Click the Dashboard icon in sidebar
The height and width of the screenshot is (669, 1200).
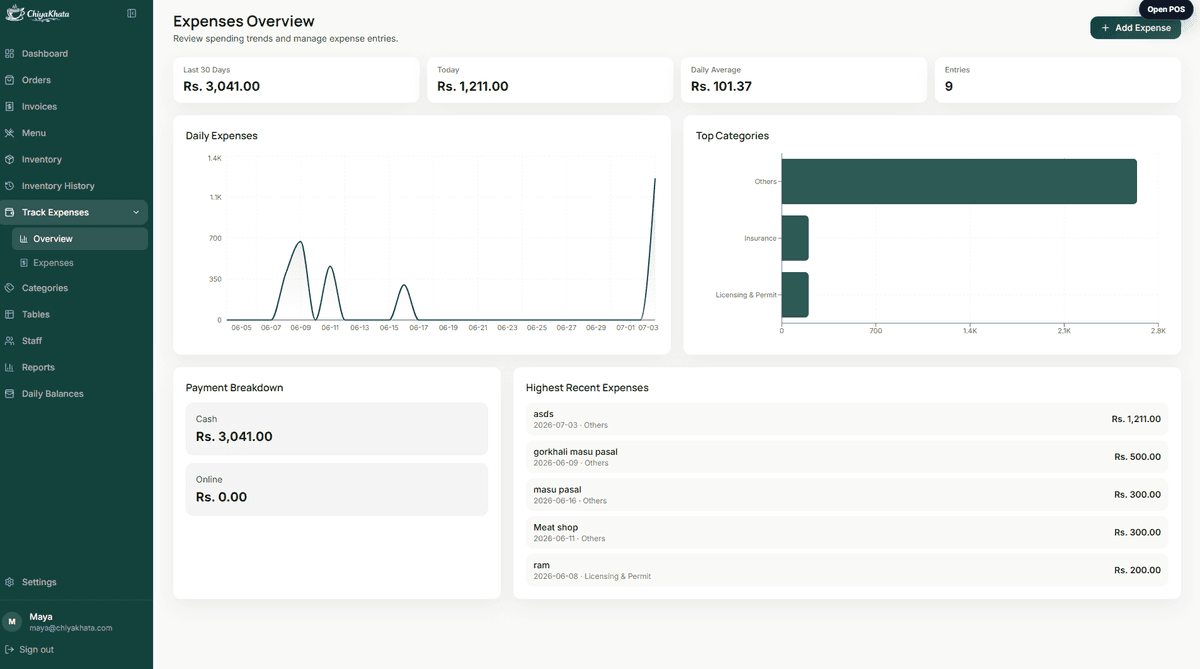(10, 53)
